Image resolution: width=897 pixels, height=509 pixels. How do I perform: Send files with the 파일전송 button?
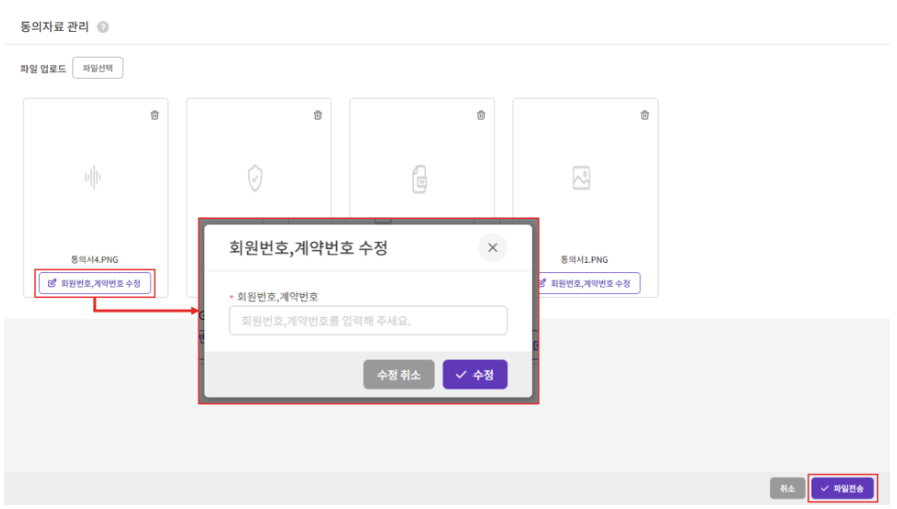click(x=843, y=488)
